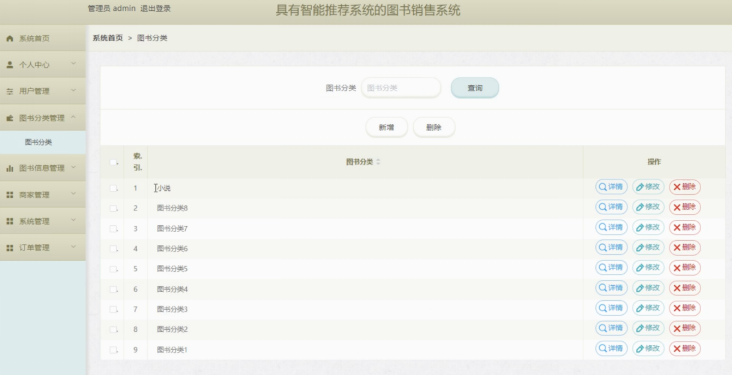Screen dimensions: 733x375
Task: View 详情 for the 图书分类8 row
Action: pyautogui.click(x=611, y=207)
